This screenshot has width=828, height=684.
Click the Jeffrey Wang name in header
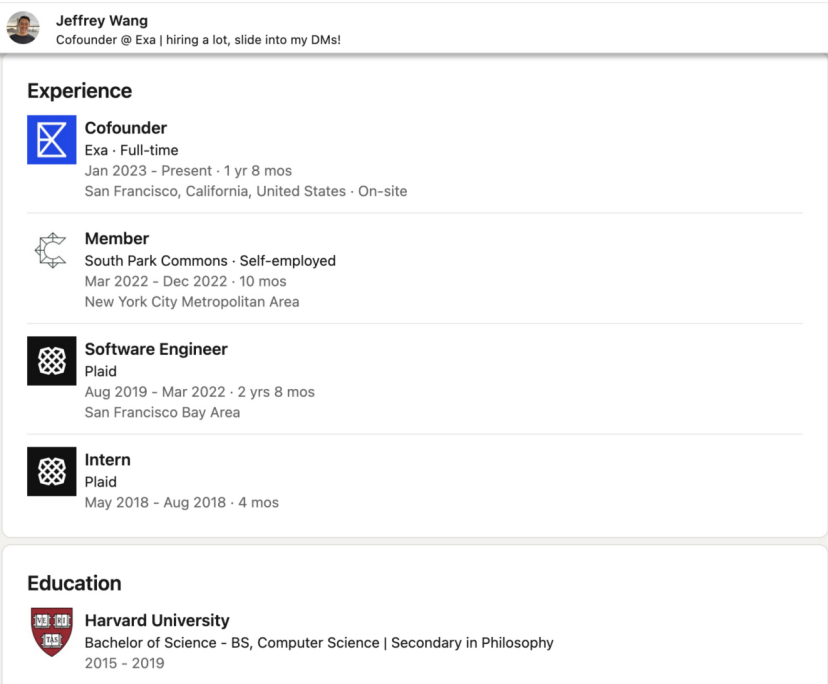(x=102, y=21)
